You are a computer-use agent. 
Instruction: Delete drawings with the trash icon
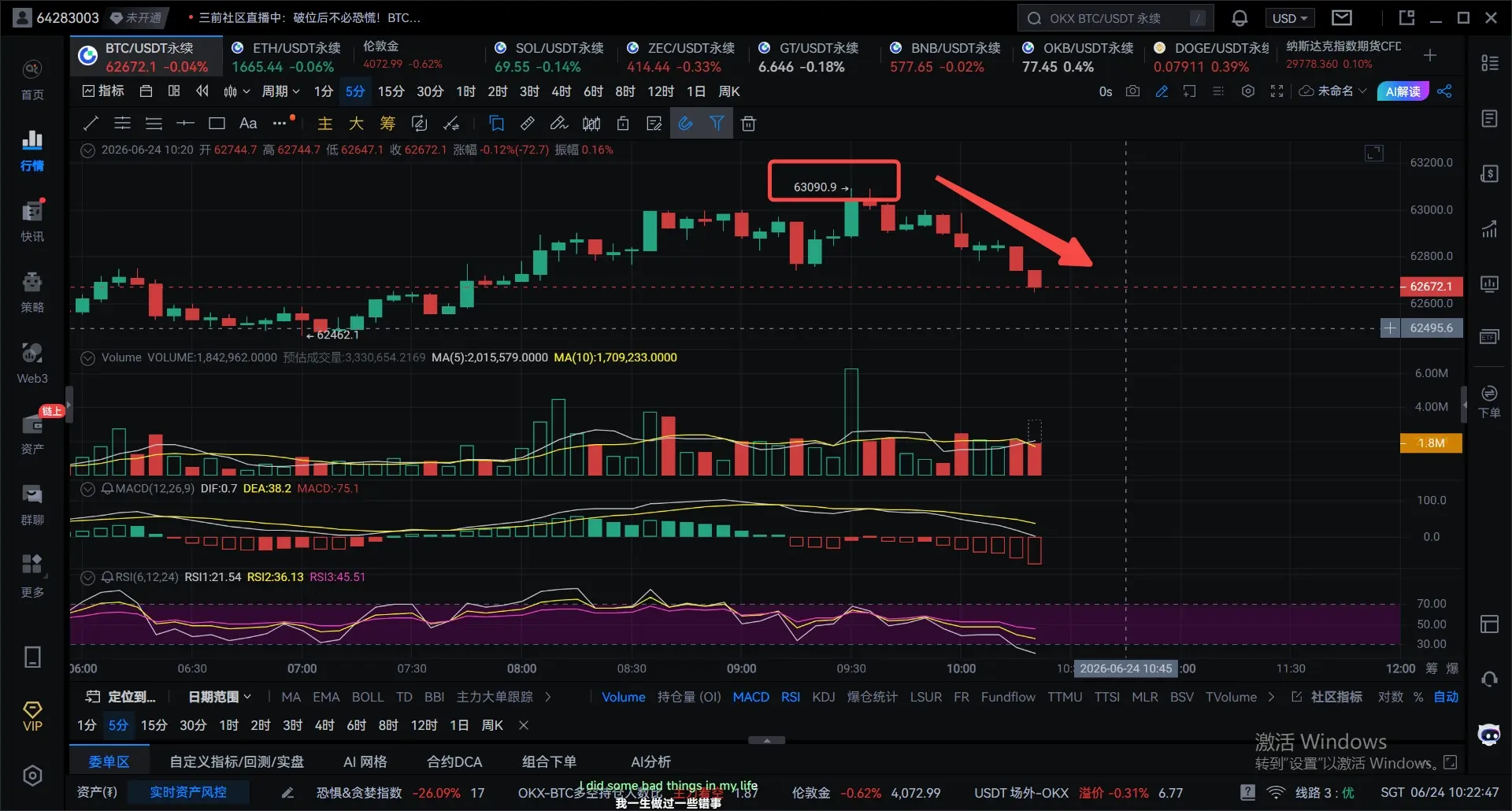pos(748,123)
